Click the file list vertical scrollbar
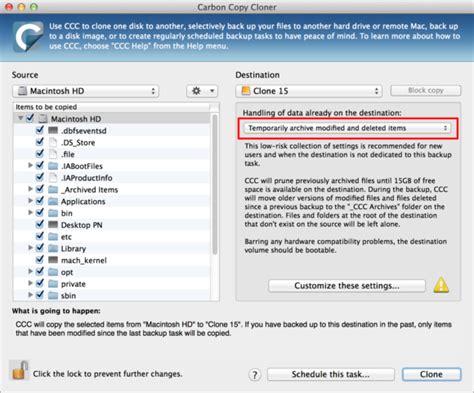The width and height of the screenshot is (474, 393). pyautogui.click(x=214, y=184)
